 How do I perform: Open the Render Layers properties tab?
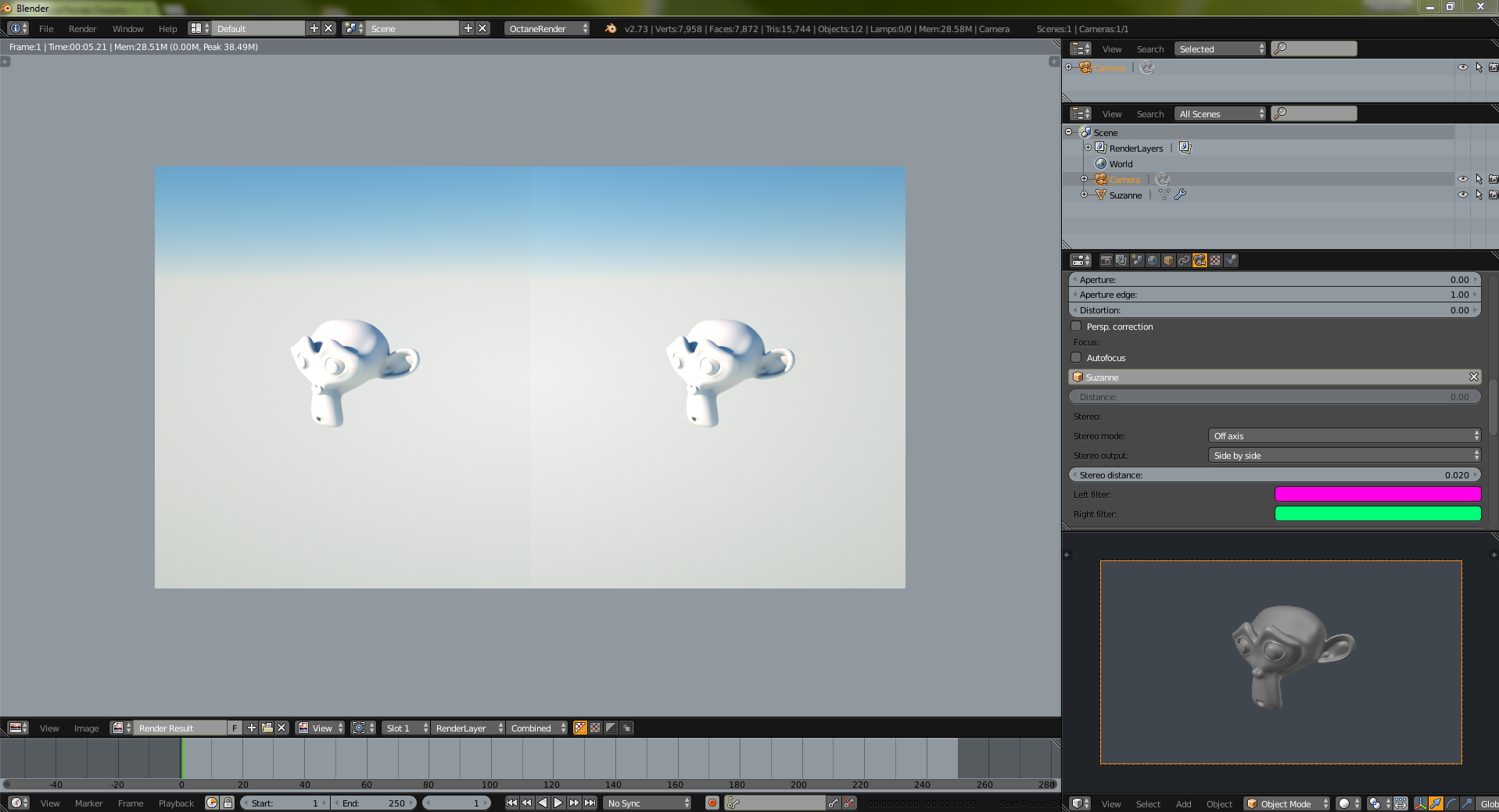click(x=1121, y=260)
